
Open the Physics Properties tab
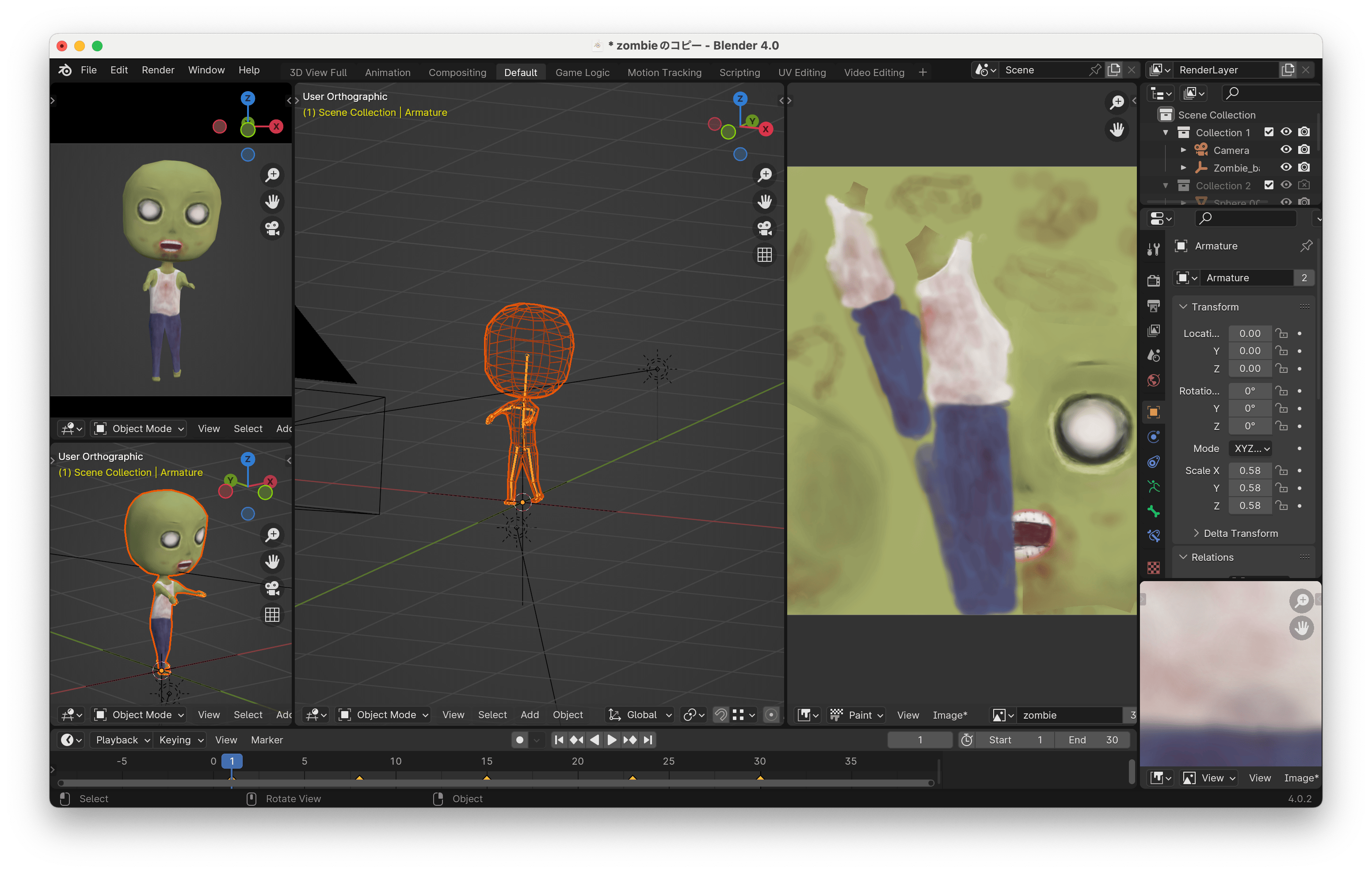pos(1154,462)
